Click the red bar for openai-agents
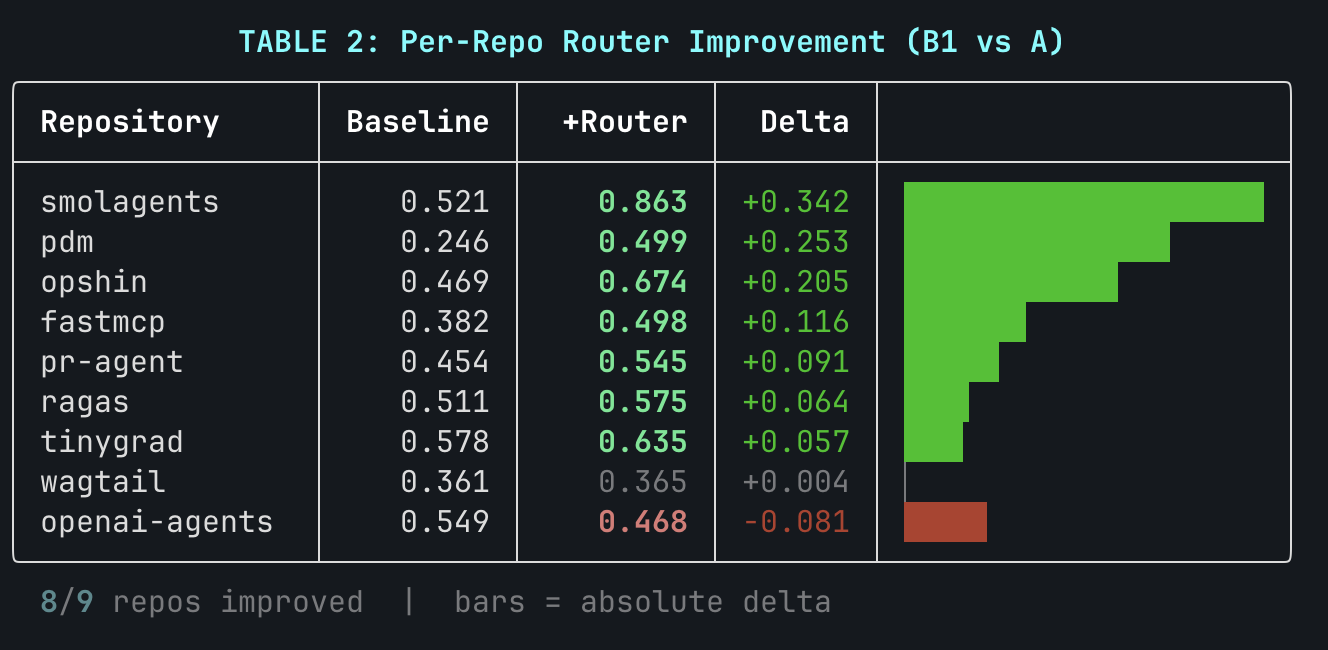Image resolution: width=1328 pixels, height=650 pixels. pos(945,522)
